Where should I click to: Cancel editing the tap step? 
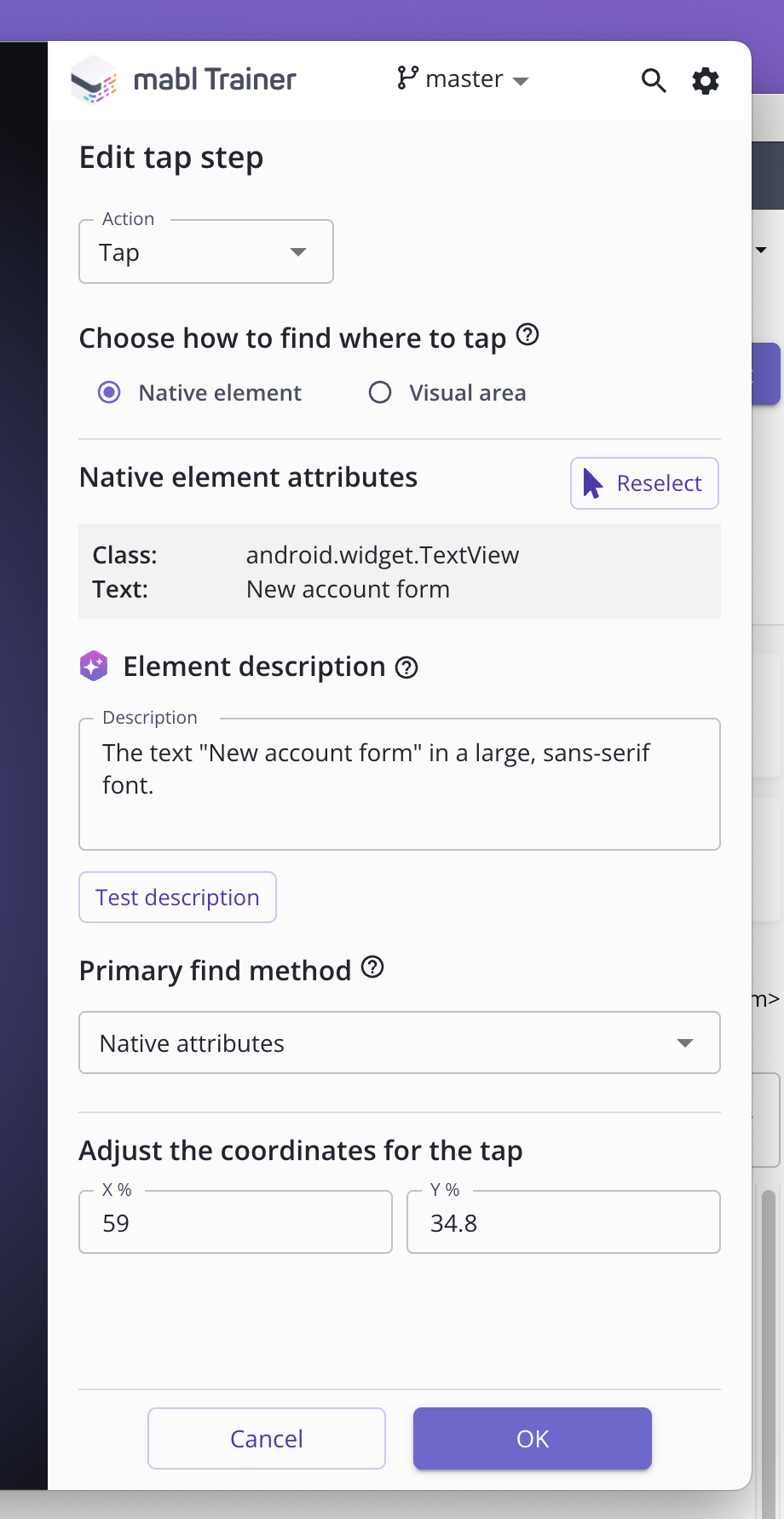267,1438
